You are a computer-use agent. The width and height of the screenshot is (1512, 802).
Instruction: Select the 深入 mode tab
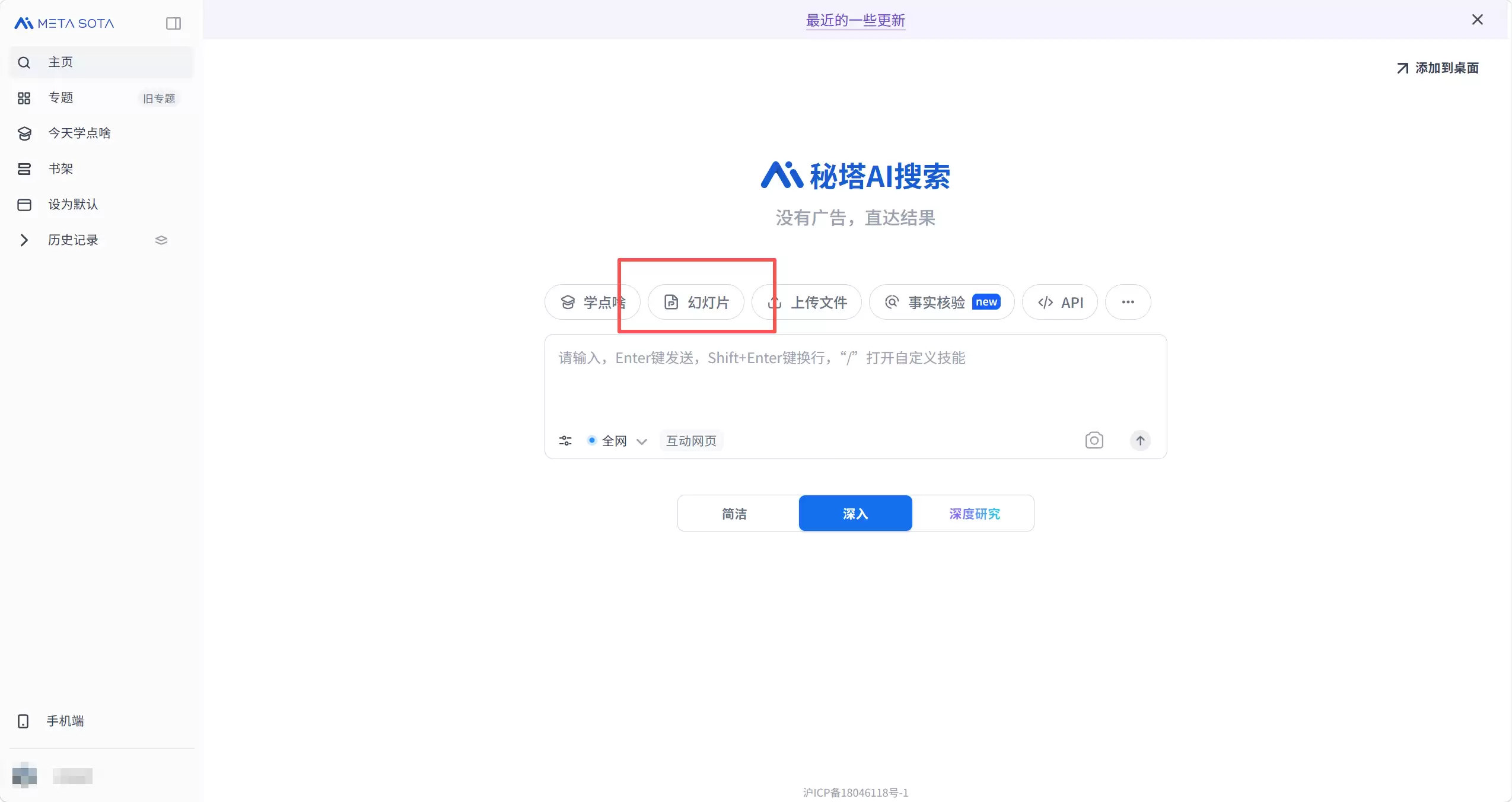coord(855,513)
